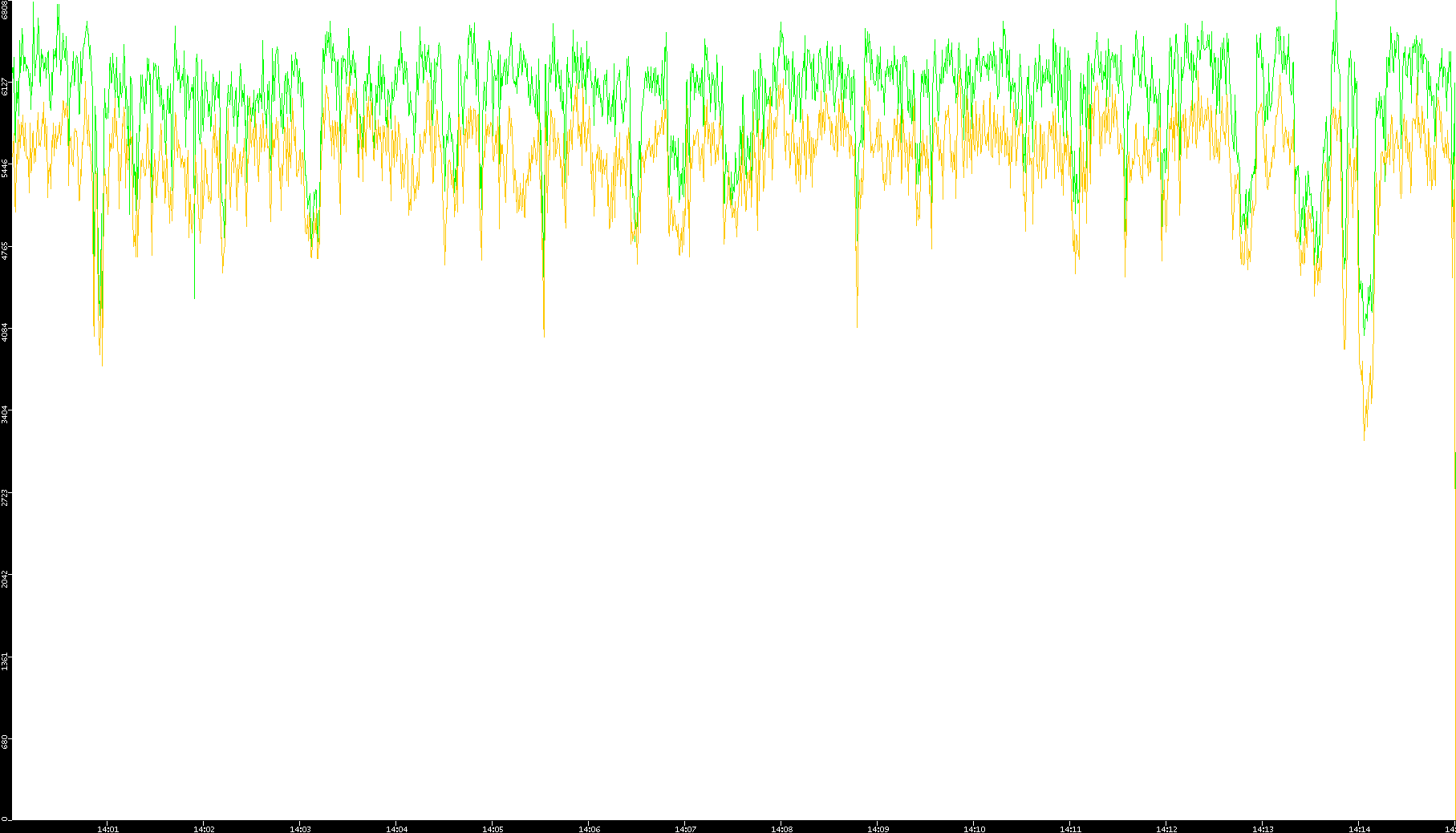Select the 14:13 tick label
The image size is (1456, 833).
[x=1263, y=829]
